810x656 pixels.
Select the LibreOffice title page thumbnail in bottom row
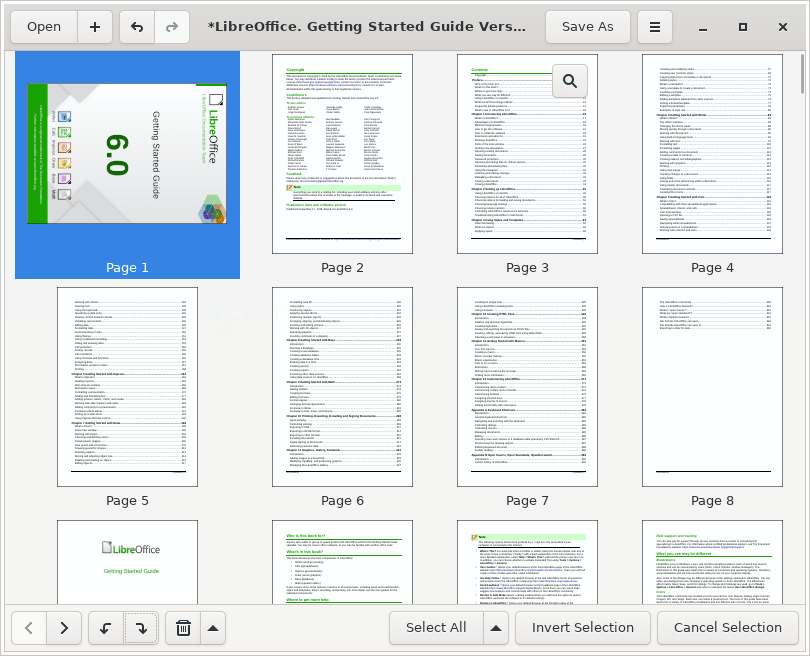point(127,562)
